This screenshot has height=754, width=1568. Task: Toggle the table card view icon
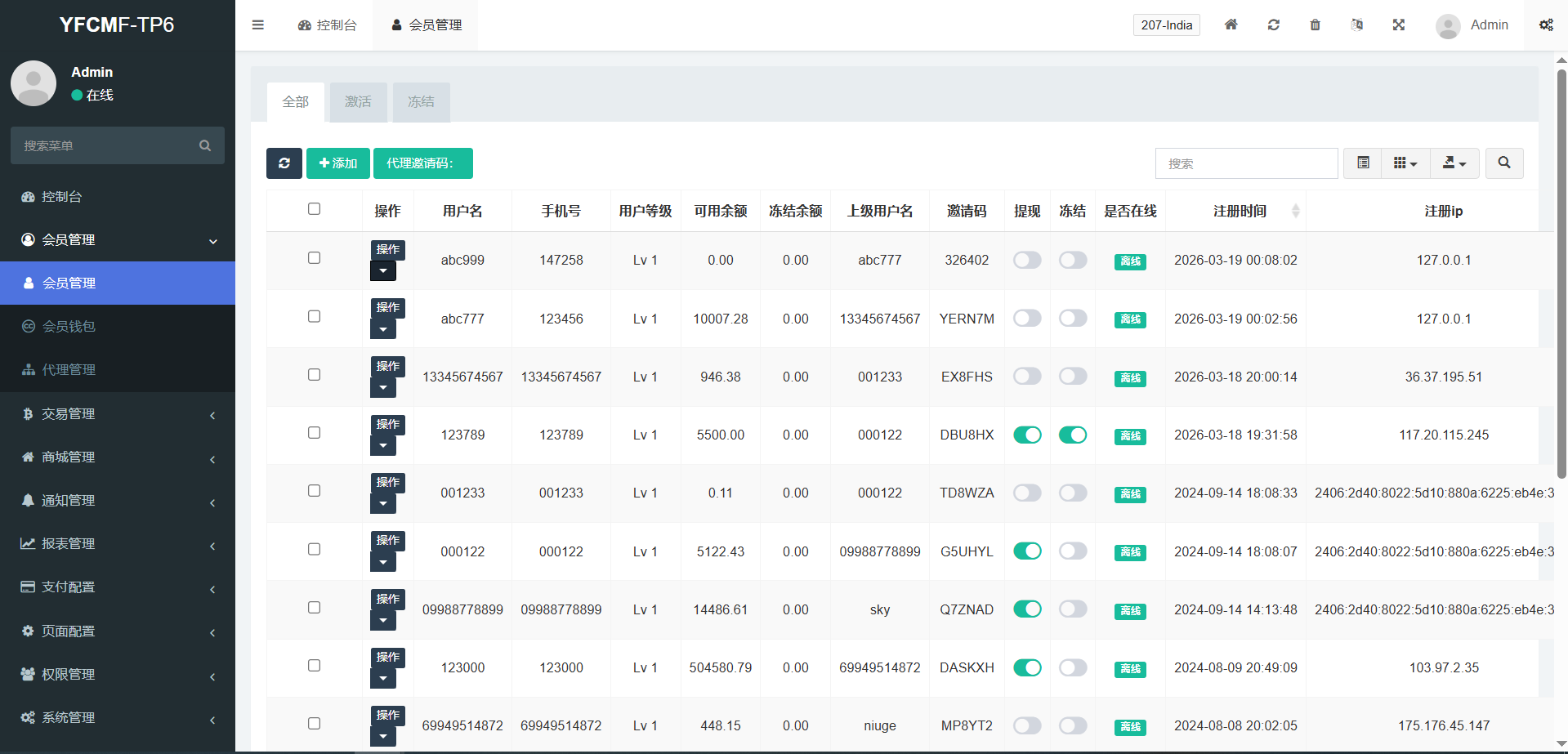tap(1363, 163)
